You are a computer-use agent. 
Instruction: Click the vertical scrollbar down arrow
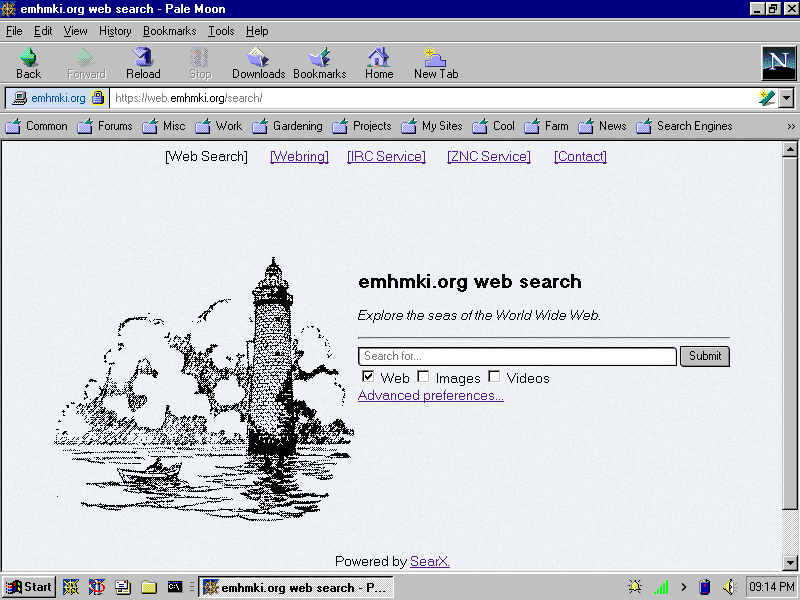[x=790, y=562]
